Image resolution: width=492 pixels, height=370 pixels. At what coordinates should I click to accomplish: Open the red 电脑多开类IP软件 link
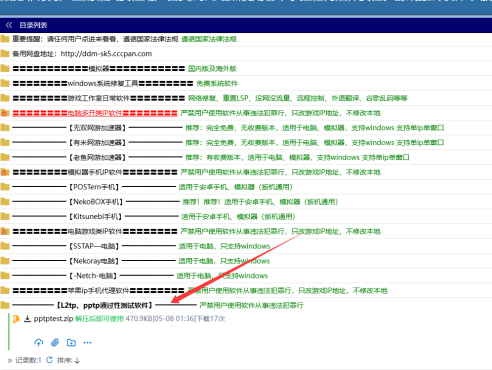95,113
